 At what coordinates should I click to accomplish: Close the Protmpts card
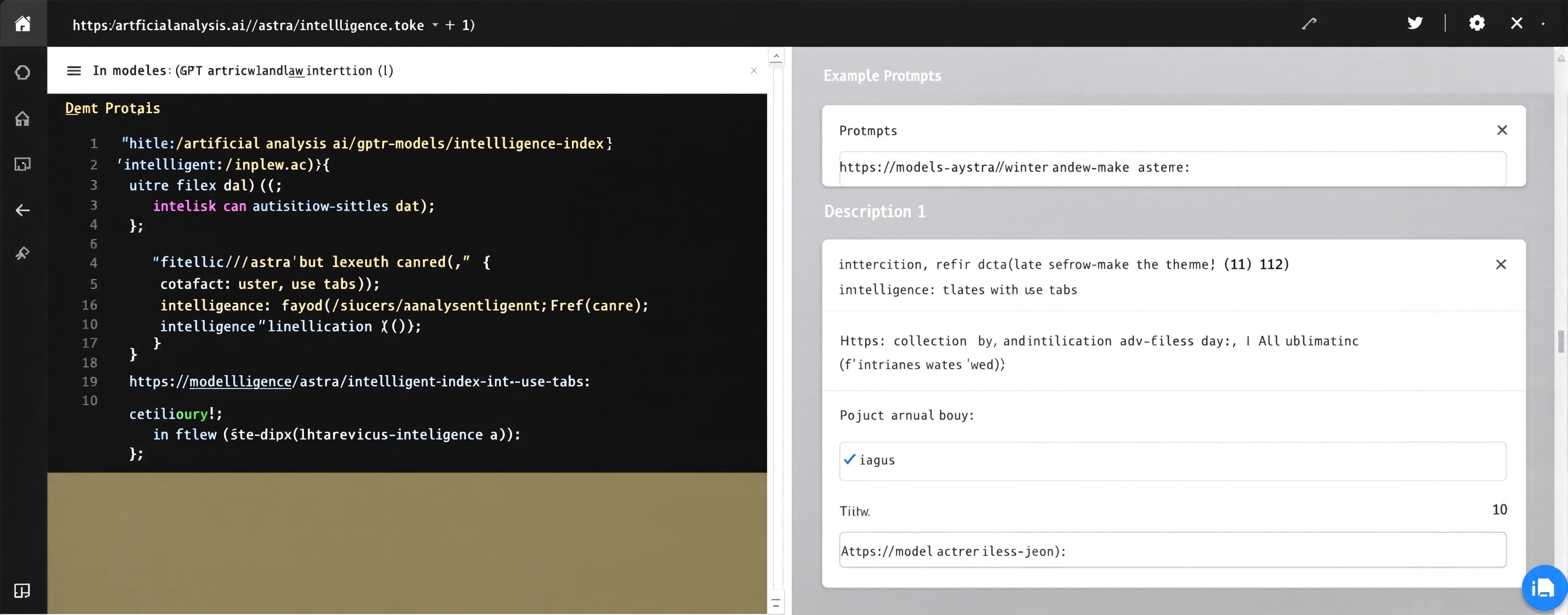pyautogui.click(x=1502, y=130)
